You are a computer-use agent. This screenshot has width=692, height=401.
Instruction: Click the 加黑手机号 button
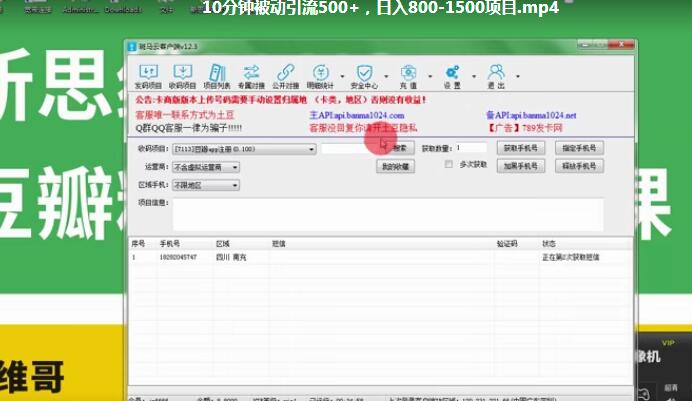click(521, 165)
